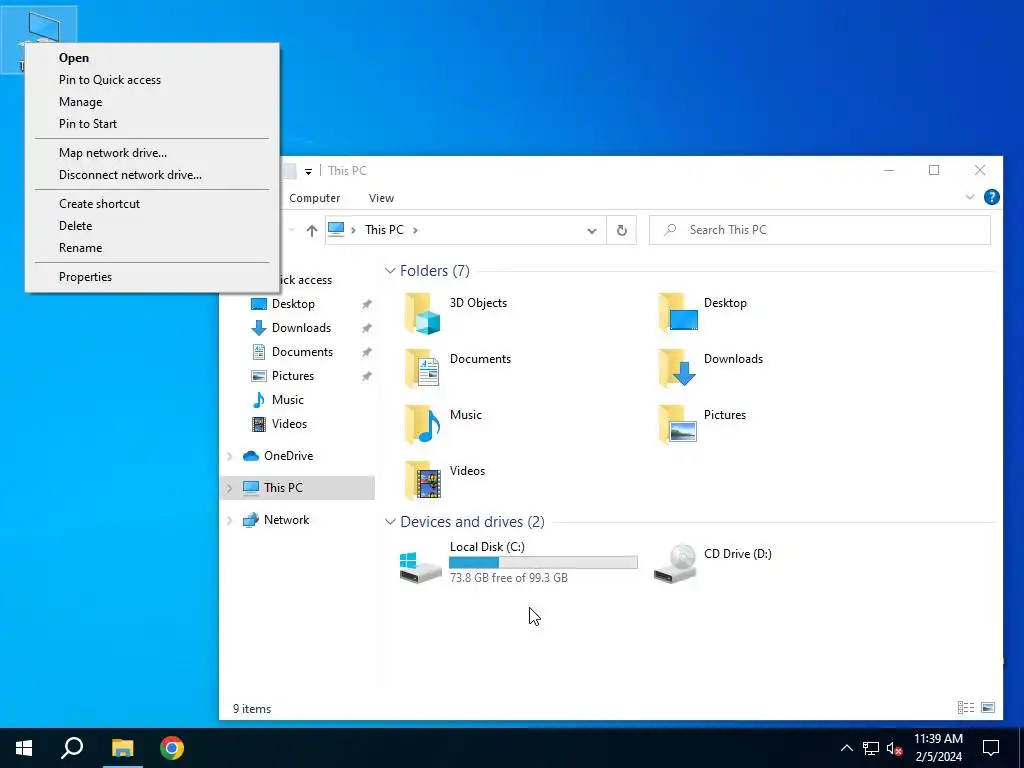Open the 3D Objects folder icon
Viewport: 1024px width, 768px height.
click(421, 313)
